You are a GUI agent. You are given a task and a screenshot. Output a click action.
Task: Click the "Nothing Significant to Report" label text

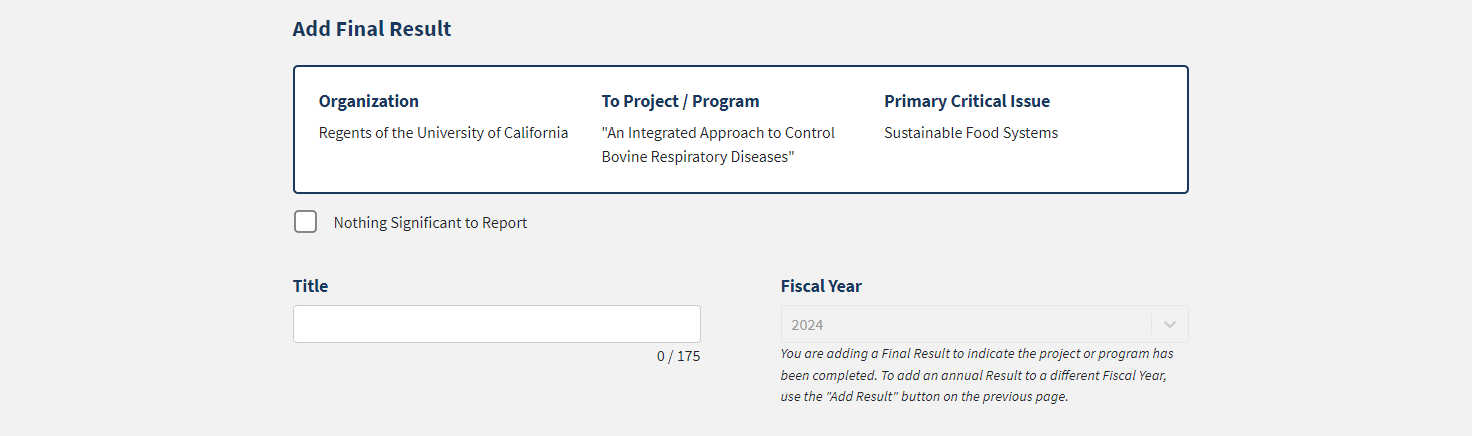tap(430, 223)
